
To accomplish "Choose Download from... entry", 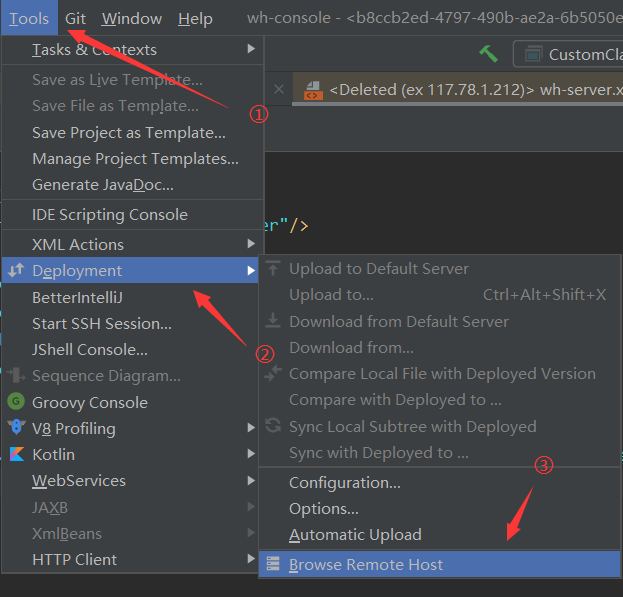I will pos(351,348).
